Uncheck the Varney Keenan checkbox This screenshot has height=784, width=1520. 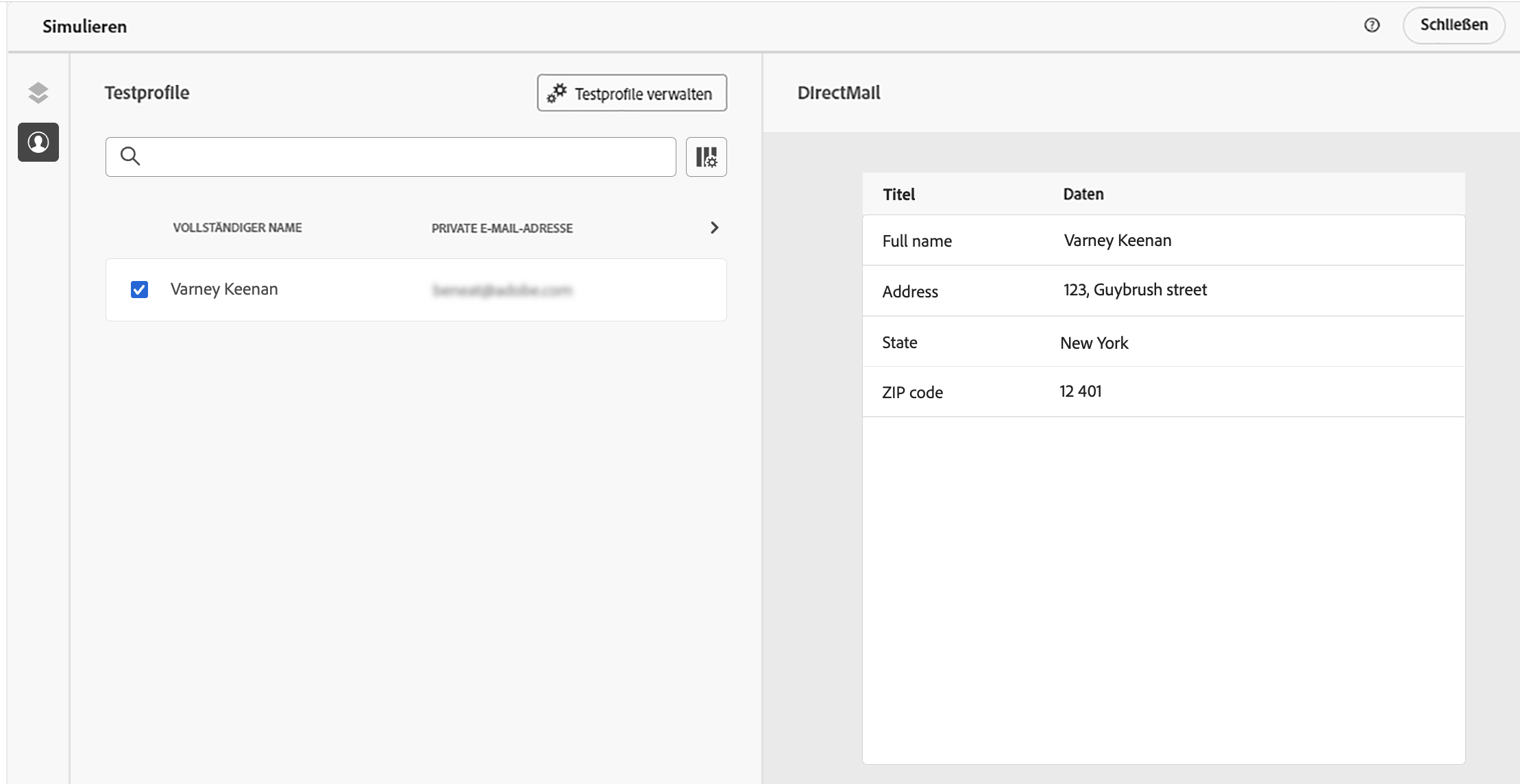pos(139,289)
